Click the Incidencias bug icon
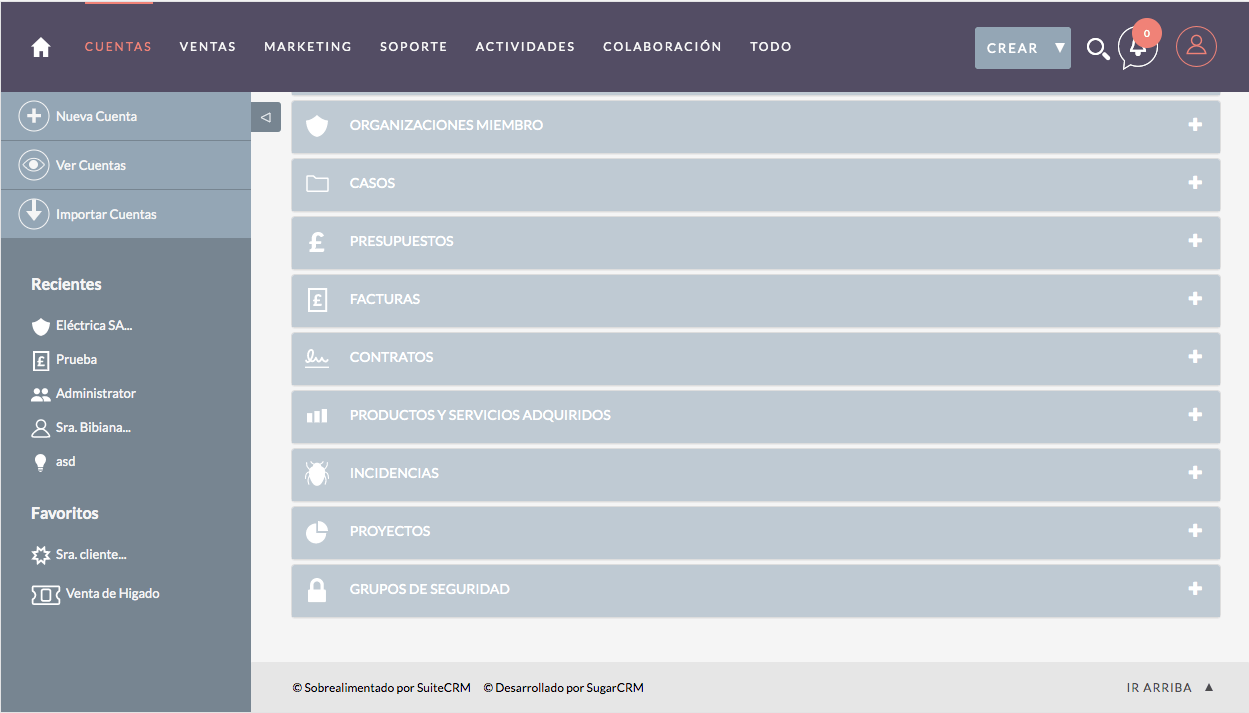1249x713 pixels. (317, 474)
